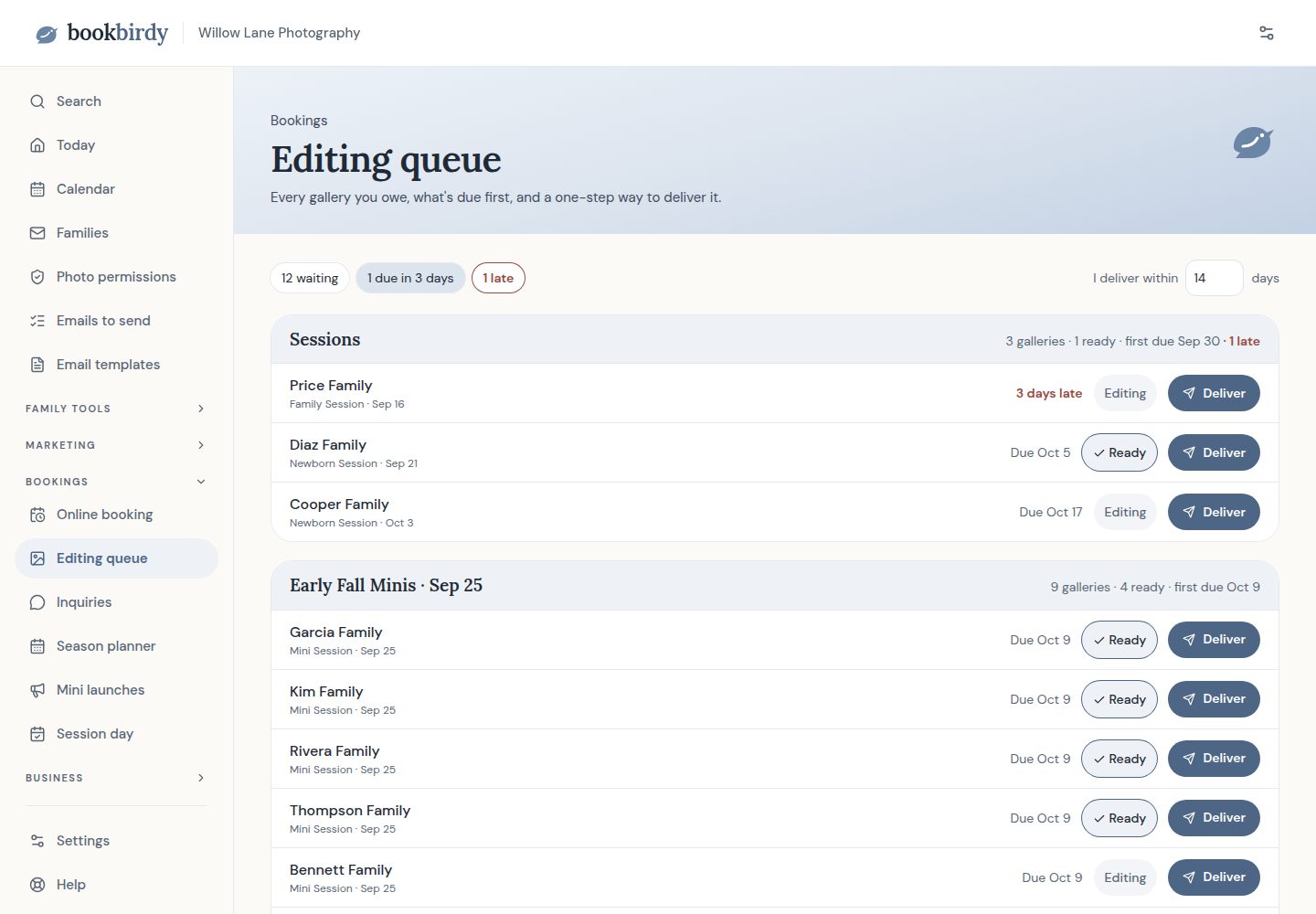Click the Early Fall Minis group header

tap(775, 586)
